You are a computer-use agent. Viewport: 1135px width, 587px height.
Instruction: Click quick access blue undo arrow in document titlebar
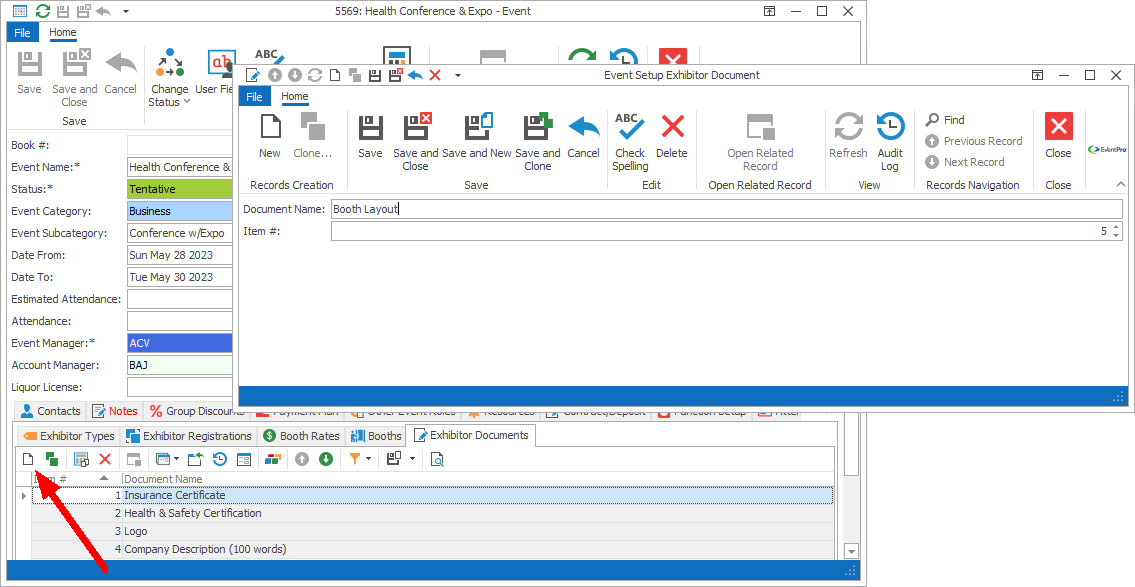click(x=415, y=75)
